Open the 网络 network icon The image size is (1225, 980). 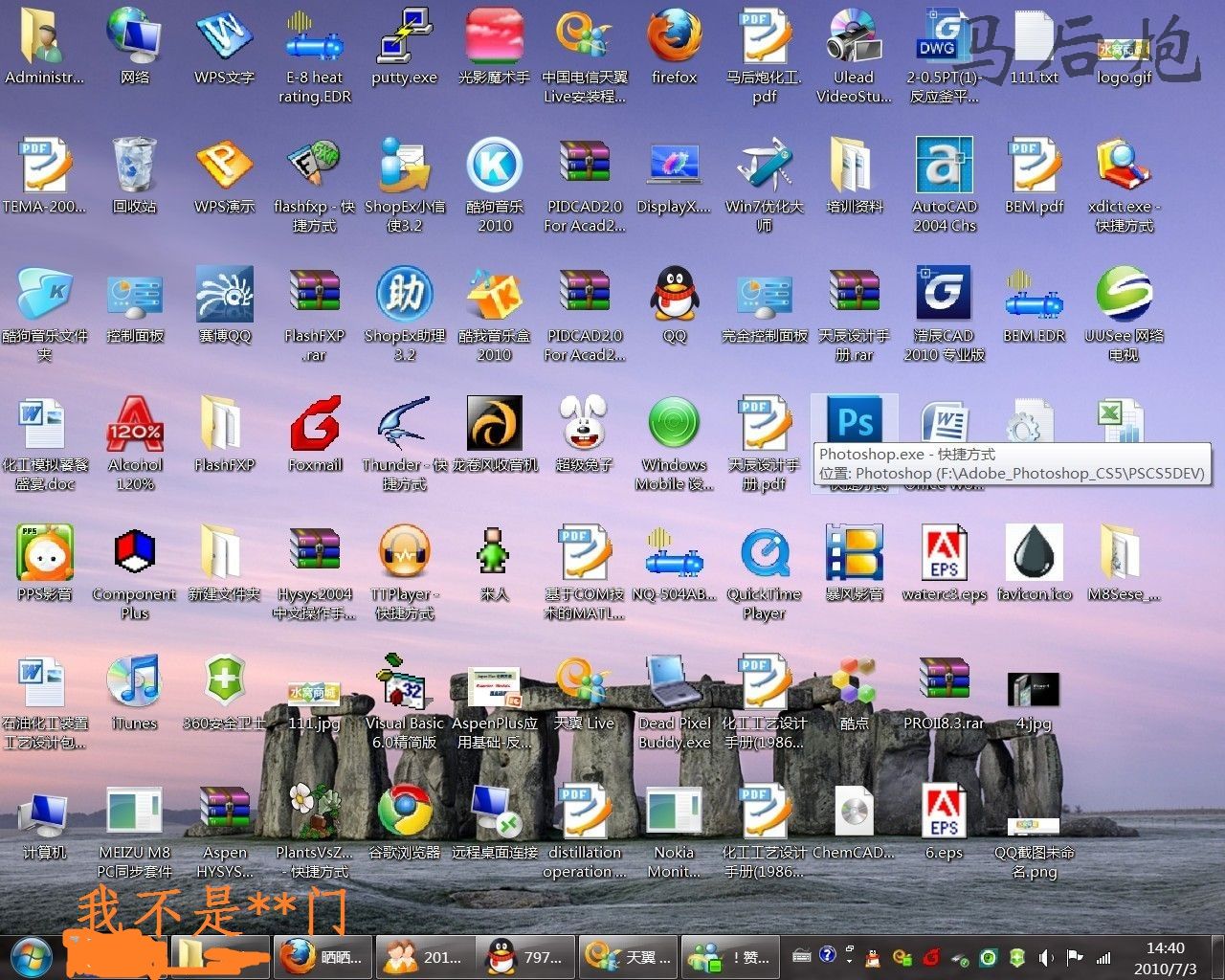tap(135, 36)
